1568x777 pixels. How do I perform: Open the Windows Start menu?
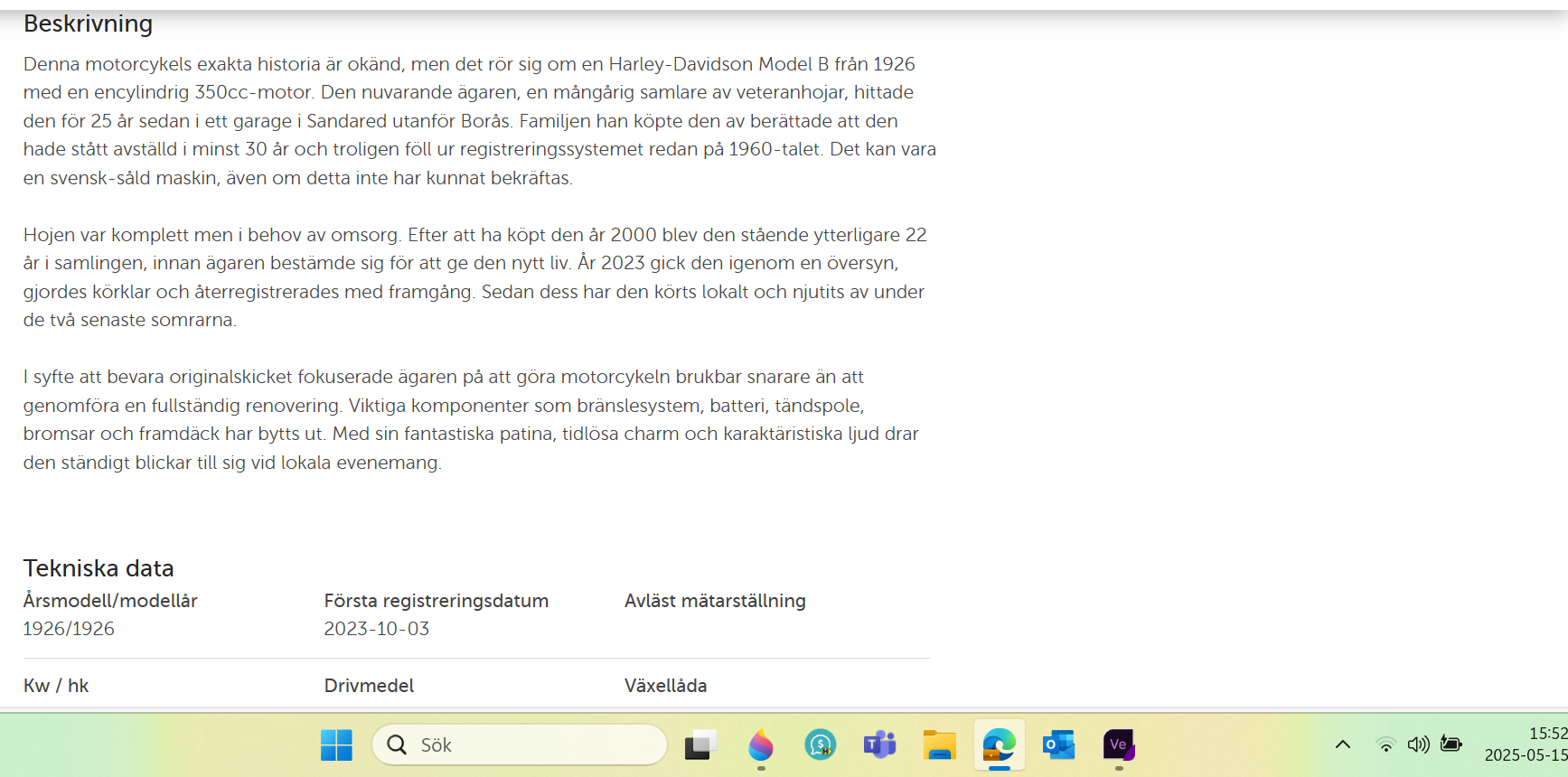coord(336,745)
